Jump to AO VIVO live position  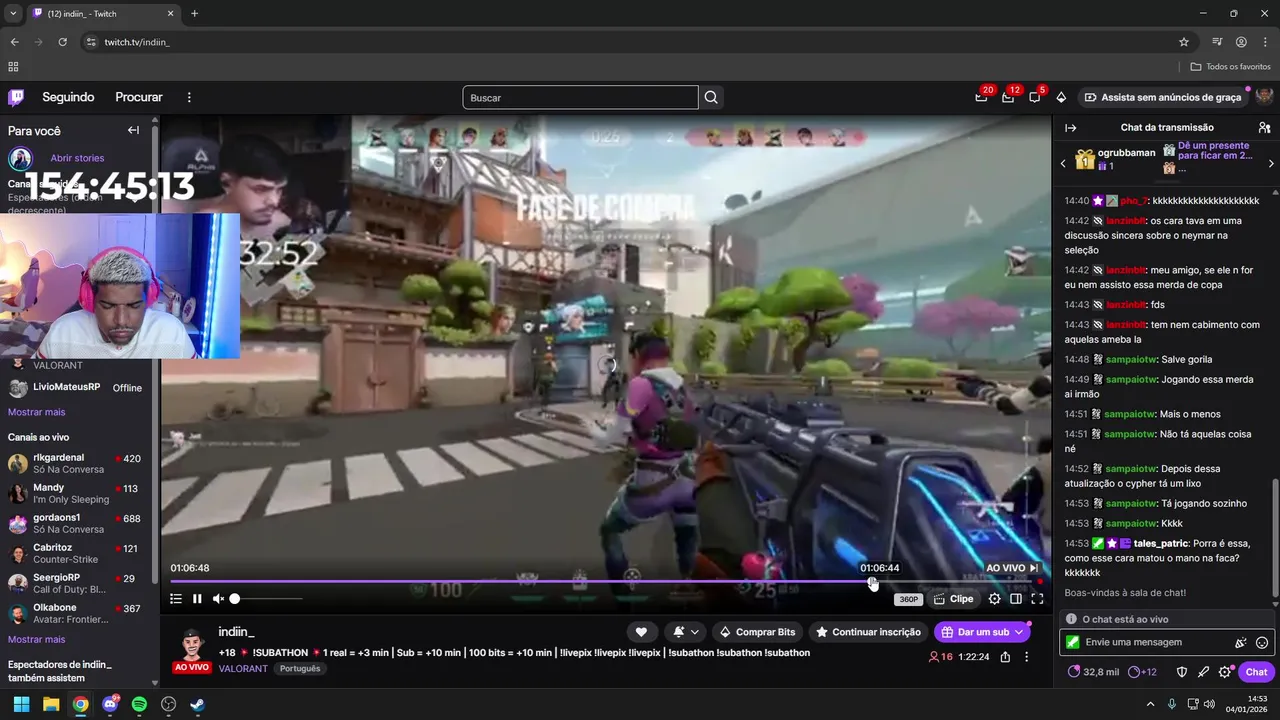(x=1012, y=568)
